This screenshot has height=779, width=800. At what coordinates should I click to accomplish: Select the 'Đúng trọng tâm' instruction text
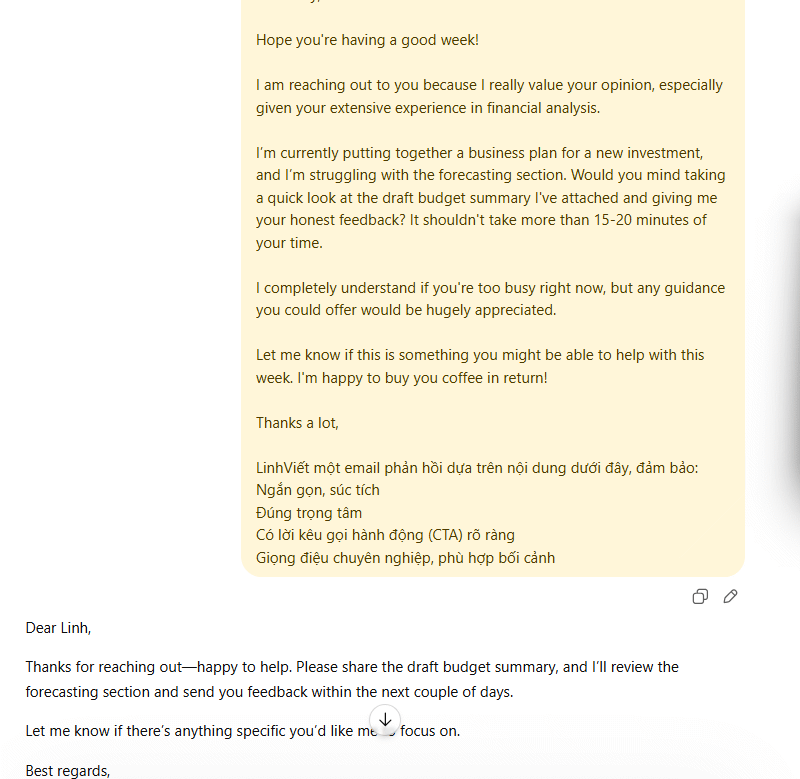(309, 512)
